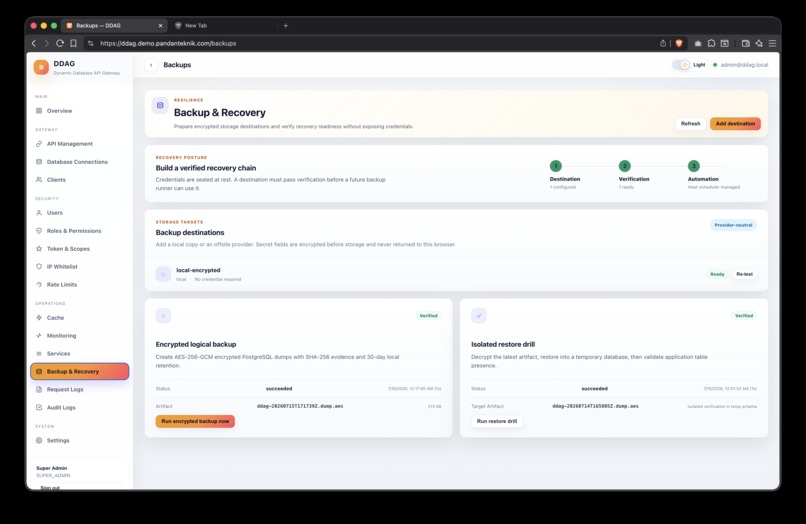The image size is (806, 524).
Task: Click Run encrypted backup now
Action: [195, 421]
